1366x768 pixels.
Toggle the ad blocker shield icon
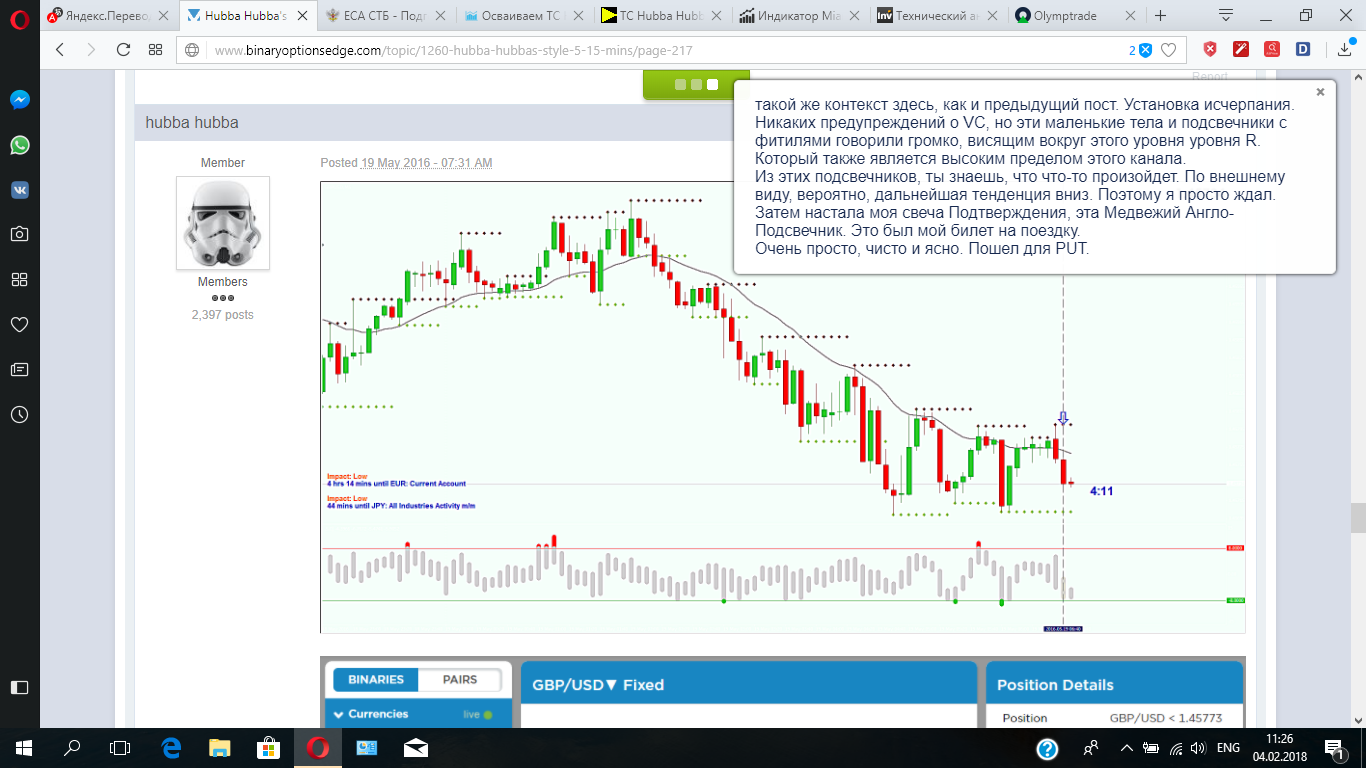click(x=1210, y=50)
